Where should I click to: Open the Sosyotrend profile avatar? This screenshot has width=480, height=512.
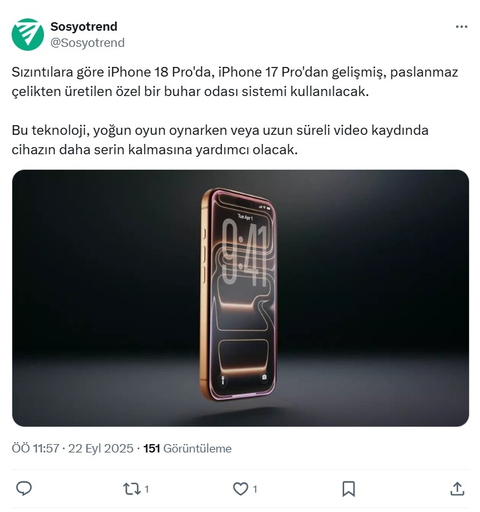point(28,34)
